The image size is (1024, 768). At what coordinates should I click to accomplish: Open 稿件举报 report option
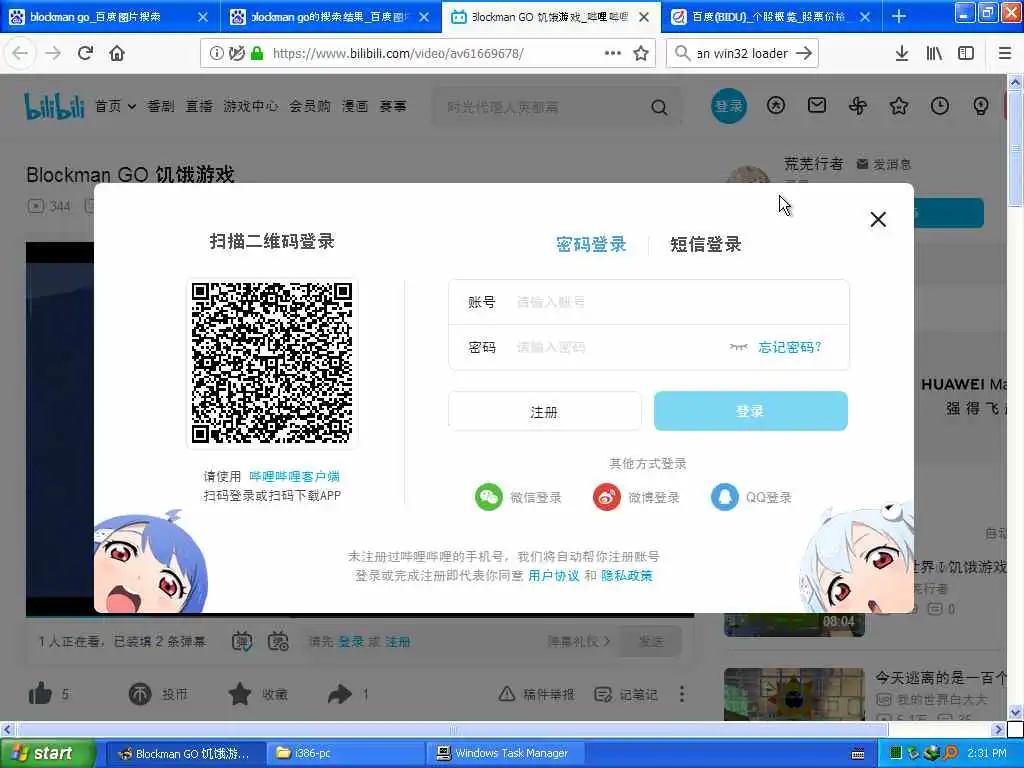coord(537,694)
